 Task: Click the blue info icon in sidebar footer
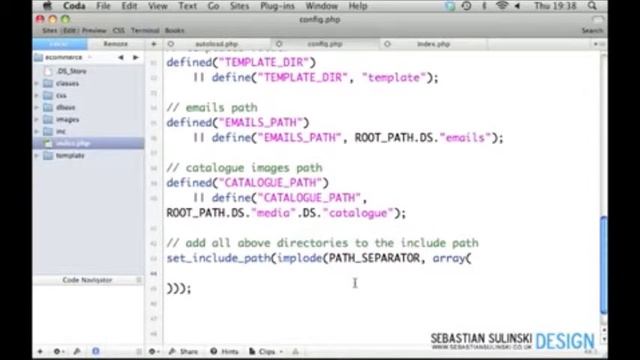96,351
